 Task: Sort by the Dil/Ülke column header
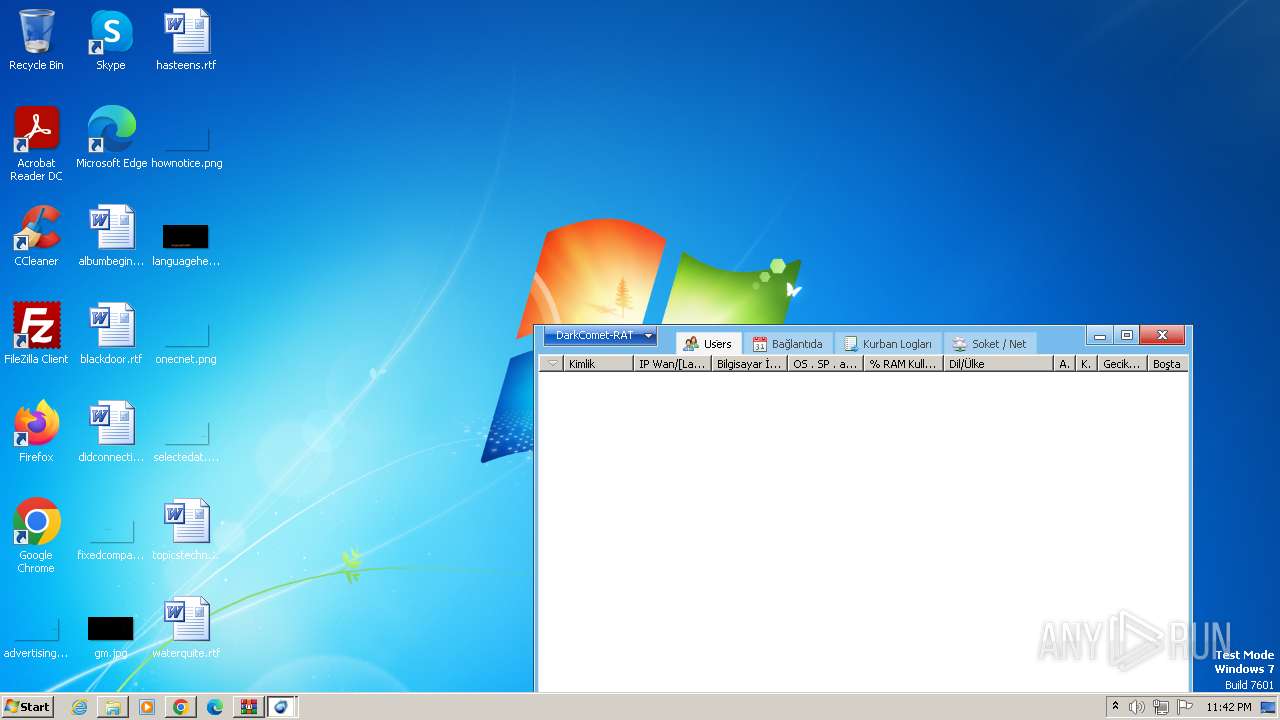click(x=999, y=364)
